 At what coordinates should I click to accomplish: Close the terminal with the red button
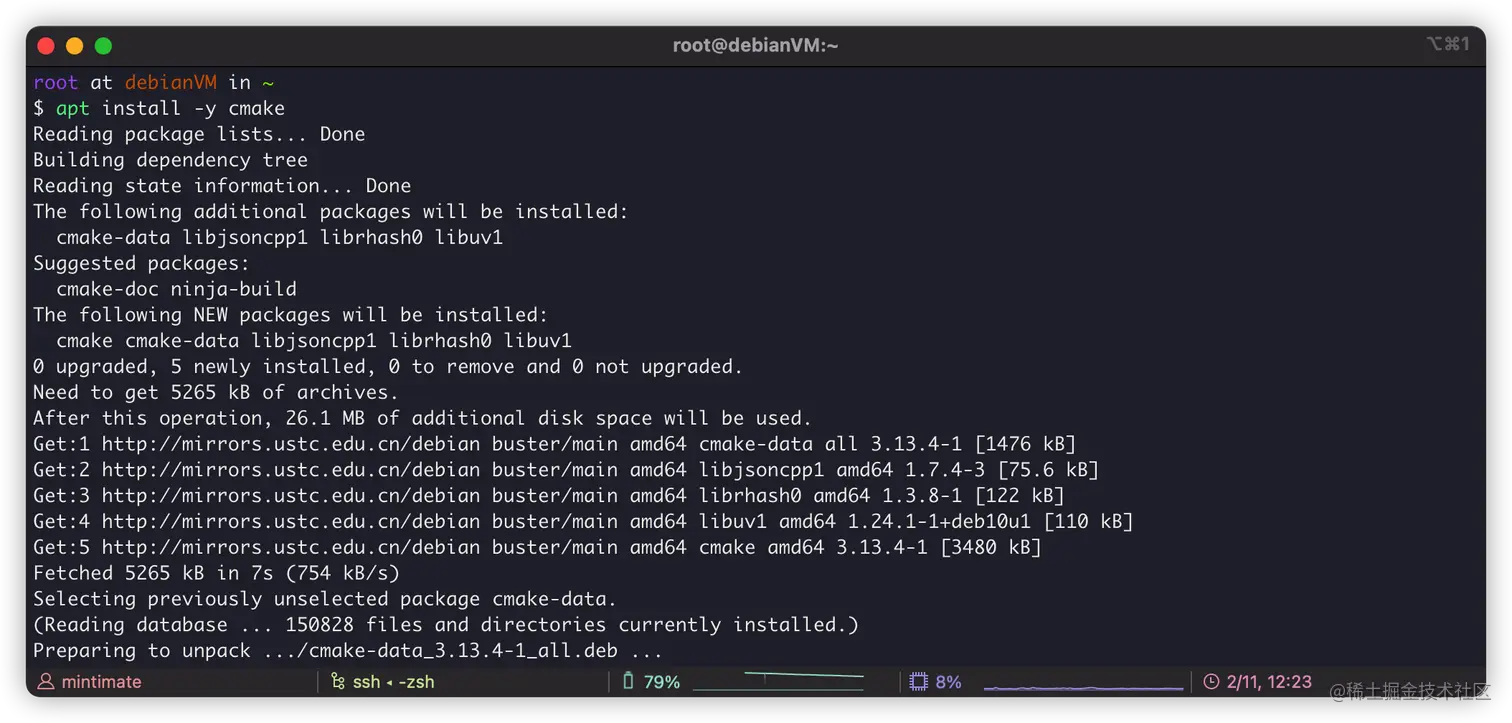point(46,45)
